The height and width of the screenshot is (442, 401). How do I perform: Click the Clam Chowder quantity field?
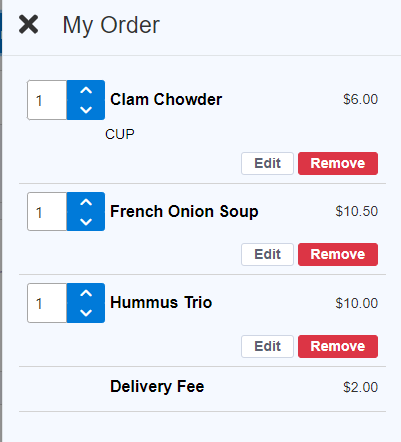[x=47, y=100]
